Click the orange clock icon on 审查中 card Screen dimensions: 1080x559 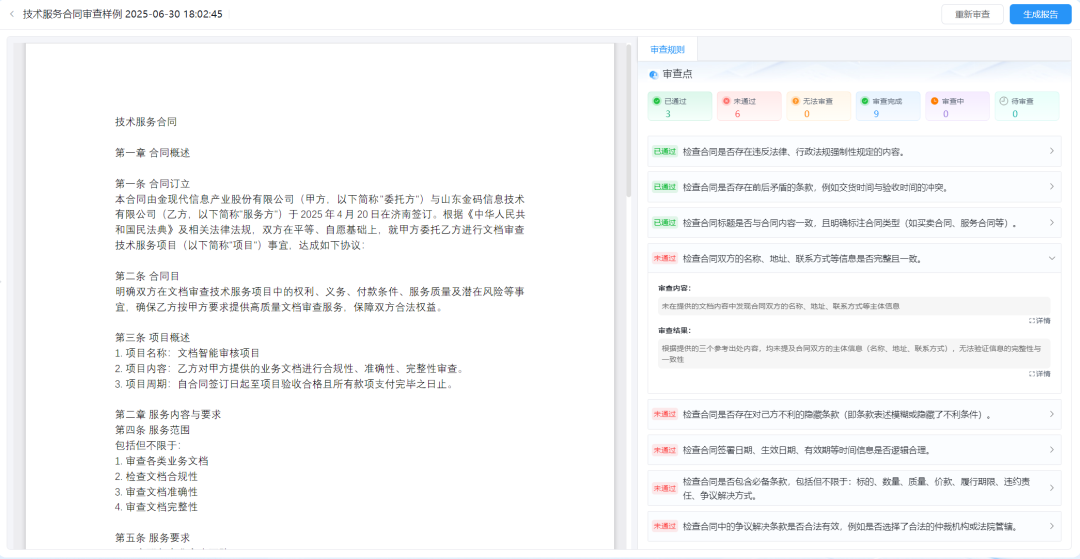tap(934, 101)
